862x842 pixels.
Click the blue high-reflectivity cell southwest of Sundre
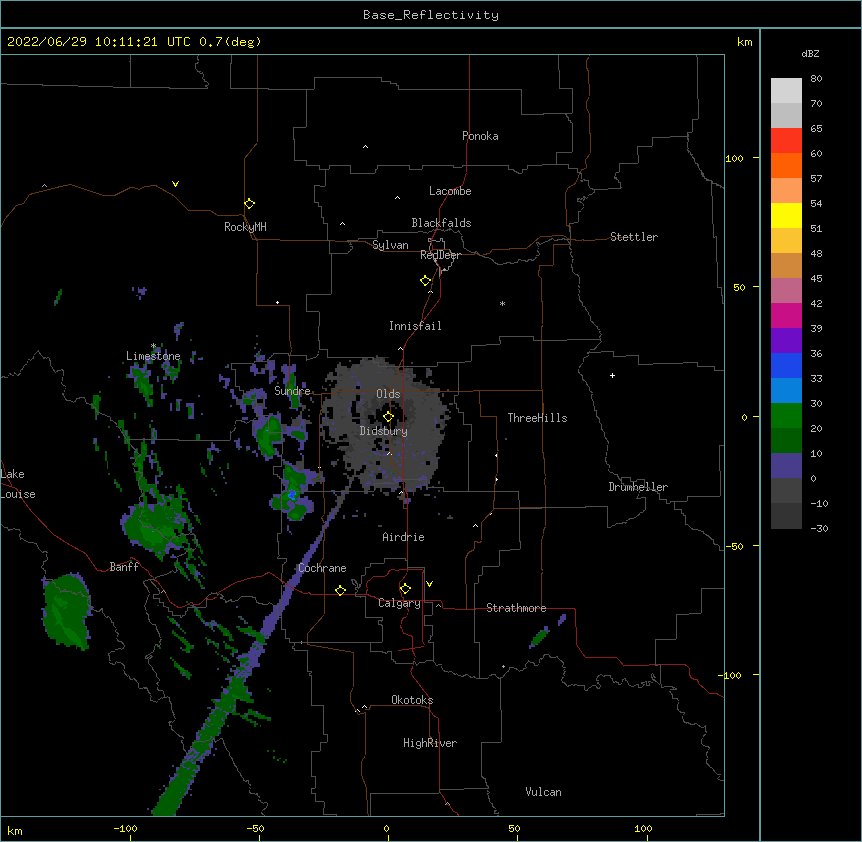[291, 495]
